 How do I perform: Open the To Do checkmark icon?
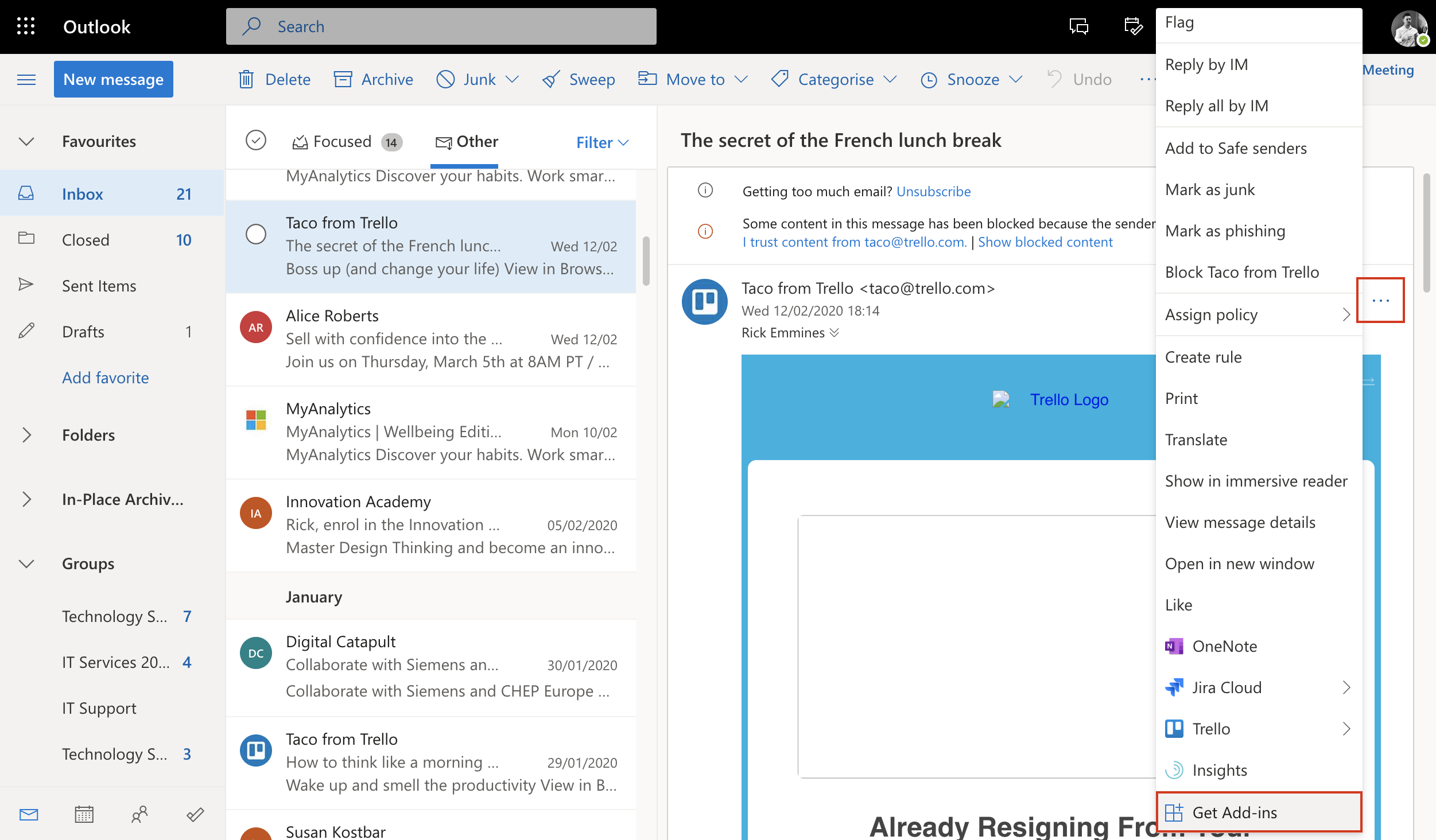[x=195, y=814]
